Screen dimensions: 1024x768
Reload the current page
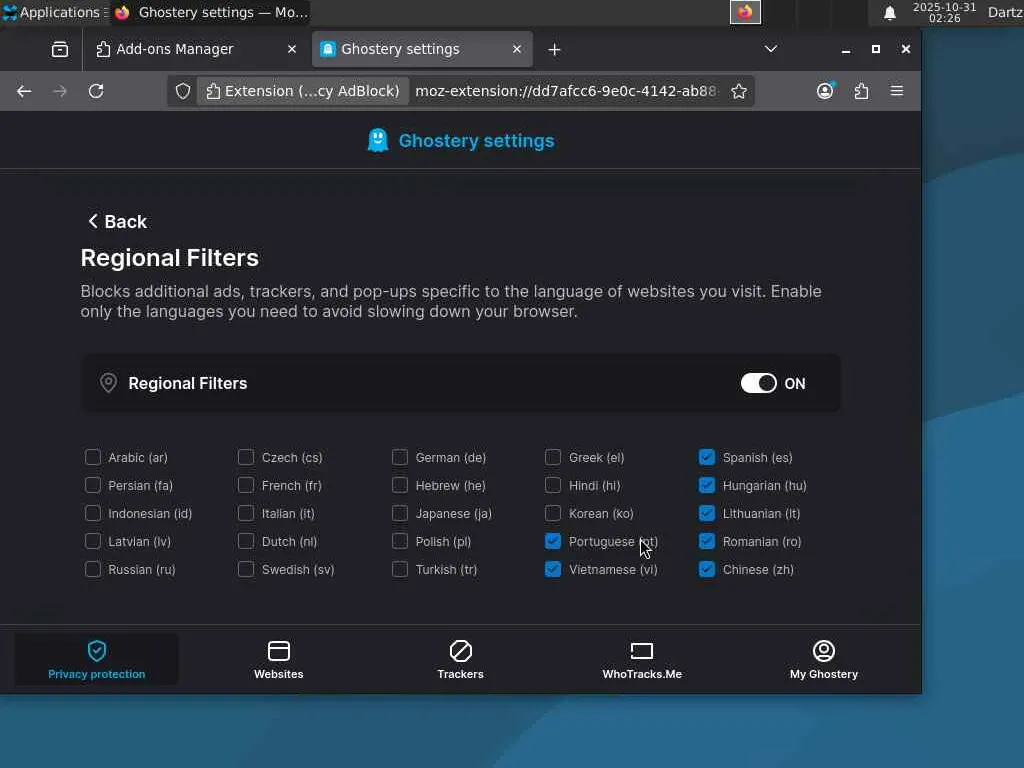point(96,91)
